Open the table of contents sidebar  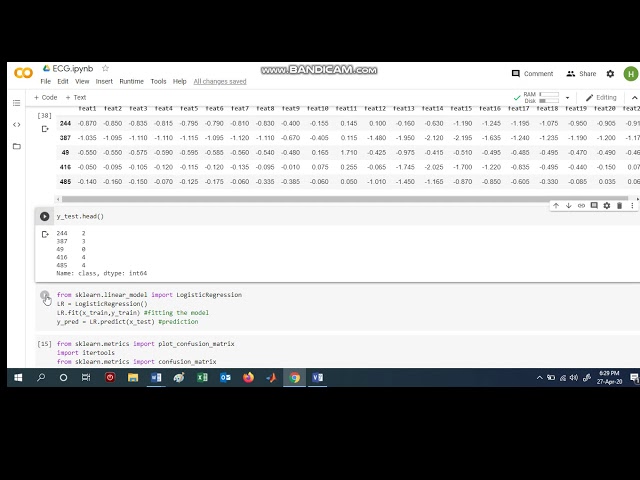[x=16, y=103]
